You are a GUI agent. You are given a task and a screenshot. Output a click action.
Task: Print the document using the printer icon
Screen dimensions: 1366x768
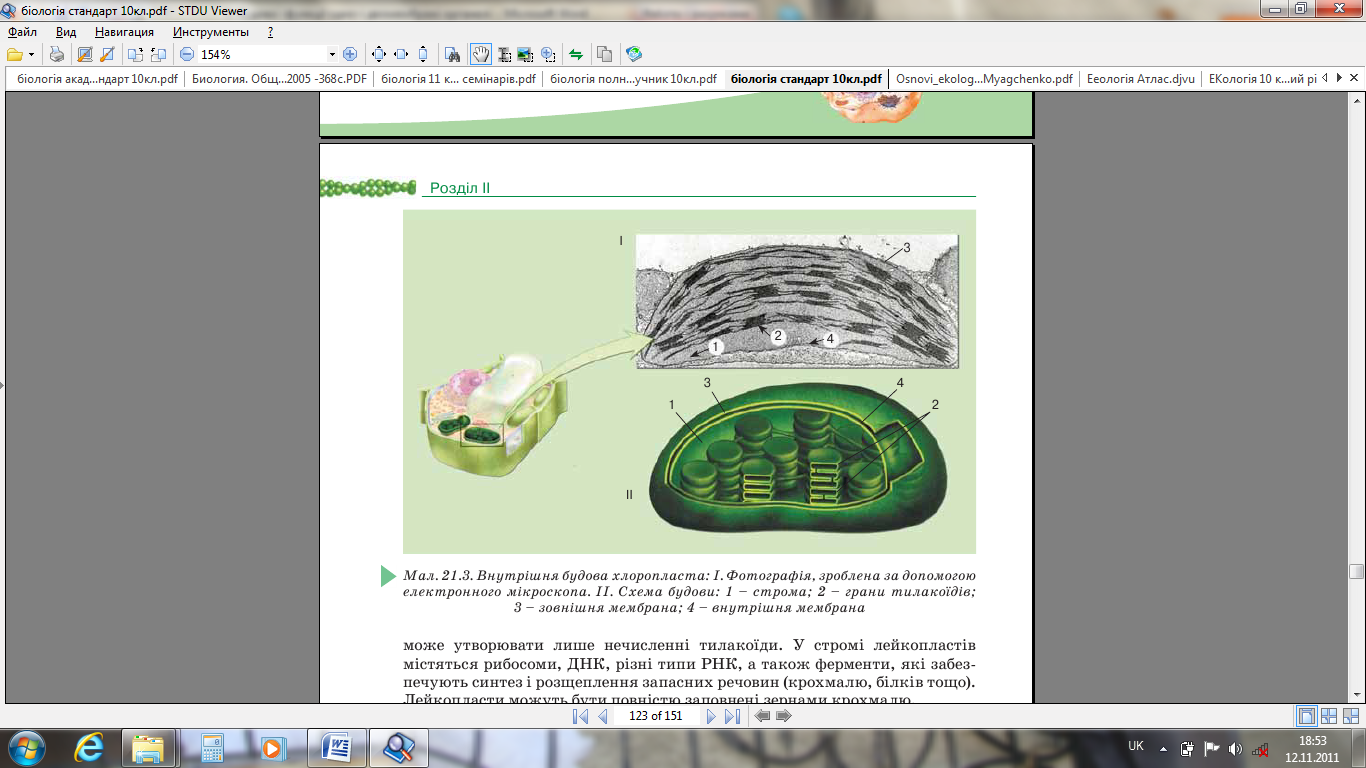[x=57, y=54]
